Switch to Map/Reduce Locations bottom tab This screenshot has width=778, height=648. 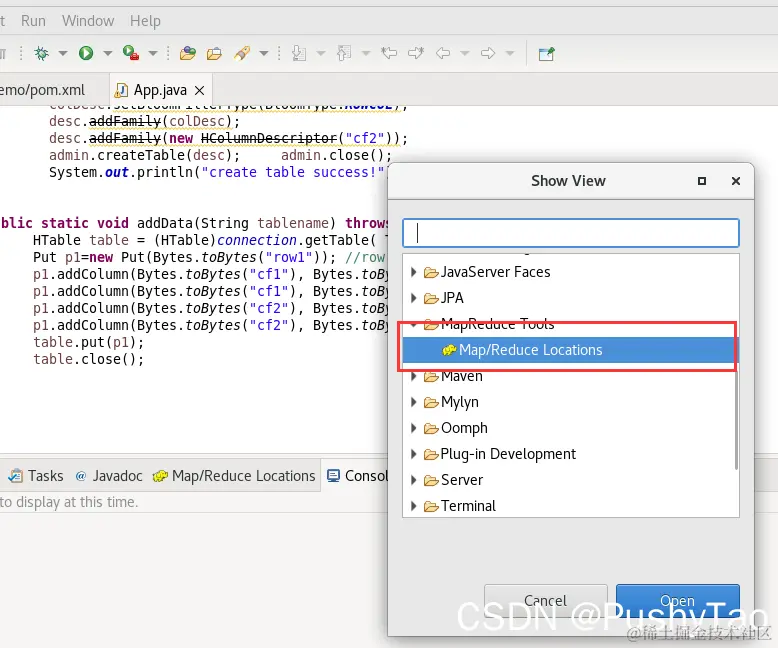pos(234,476)
